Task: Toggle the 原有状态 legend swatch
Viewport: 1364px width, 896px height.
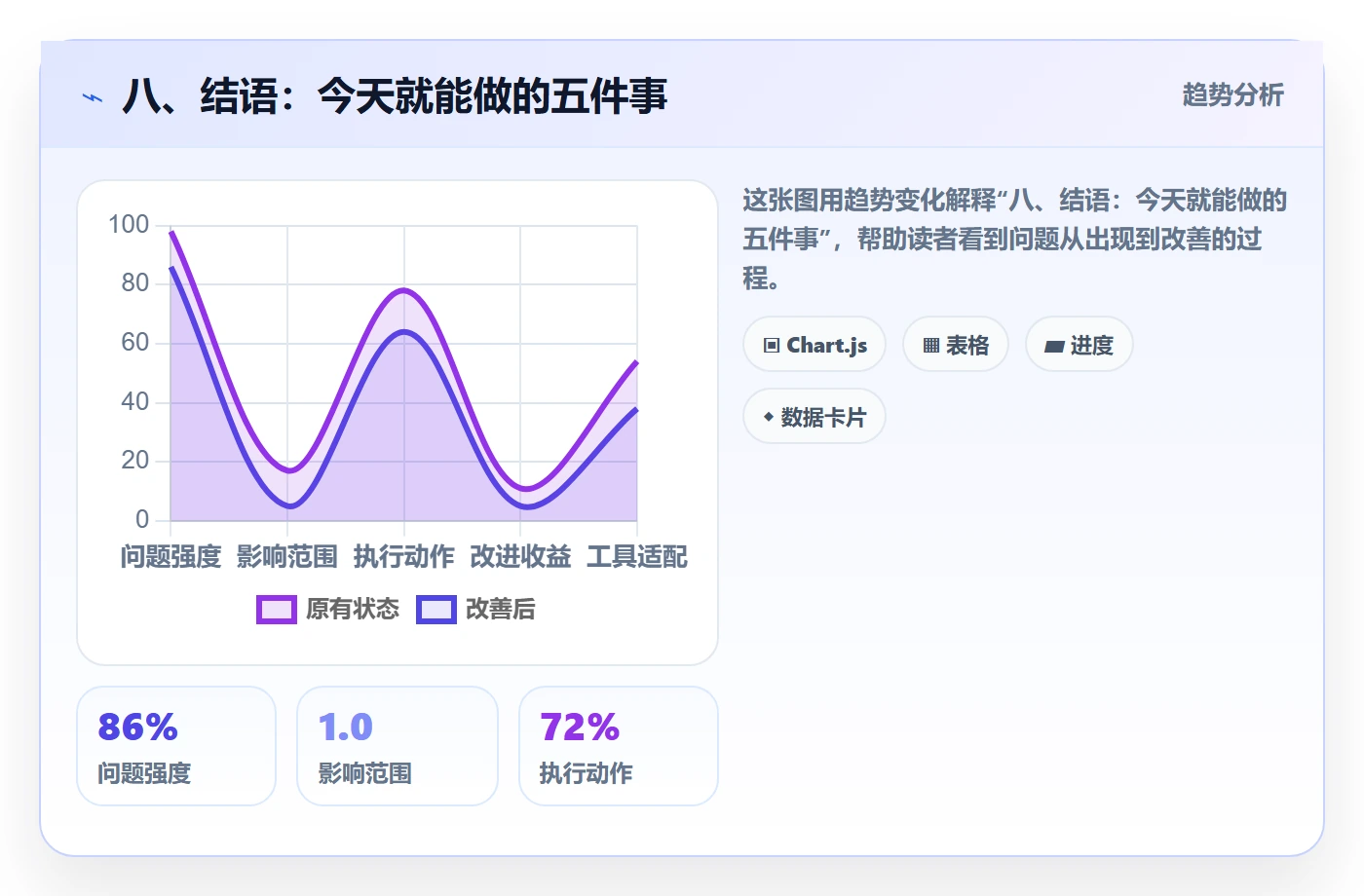Action: (x=277, y=610)
